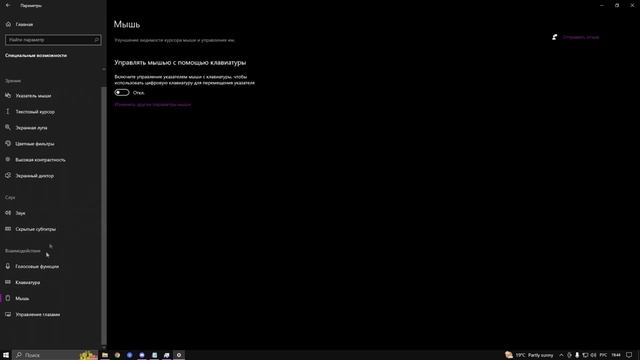Click the Отправить отзыв feedback link
This screenshot has height=360, width=640.
tap(580, 37)
